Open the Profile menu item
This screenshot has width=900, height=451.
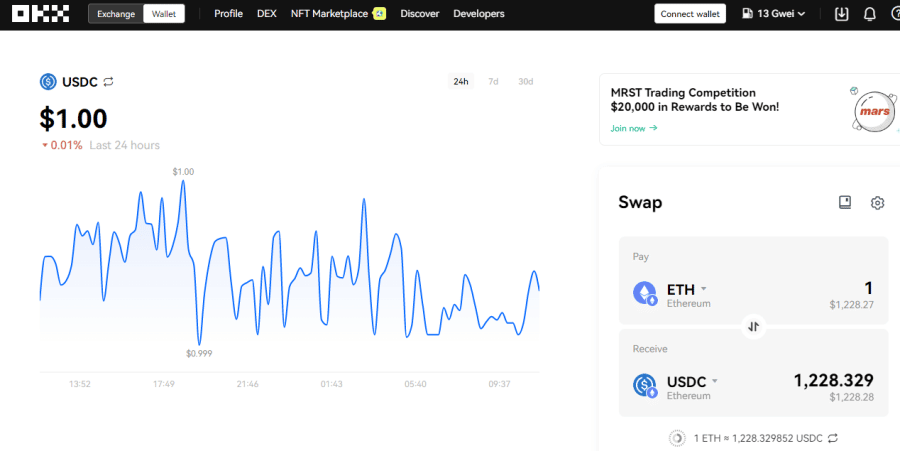[x=228, y=13]
